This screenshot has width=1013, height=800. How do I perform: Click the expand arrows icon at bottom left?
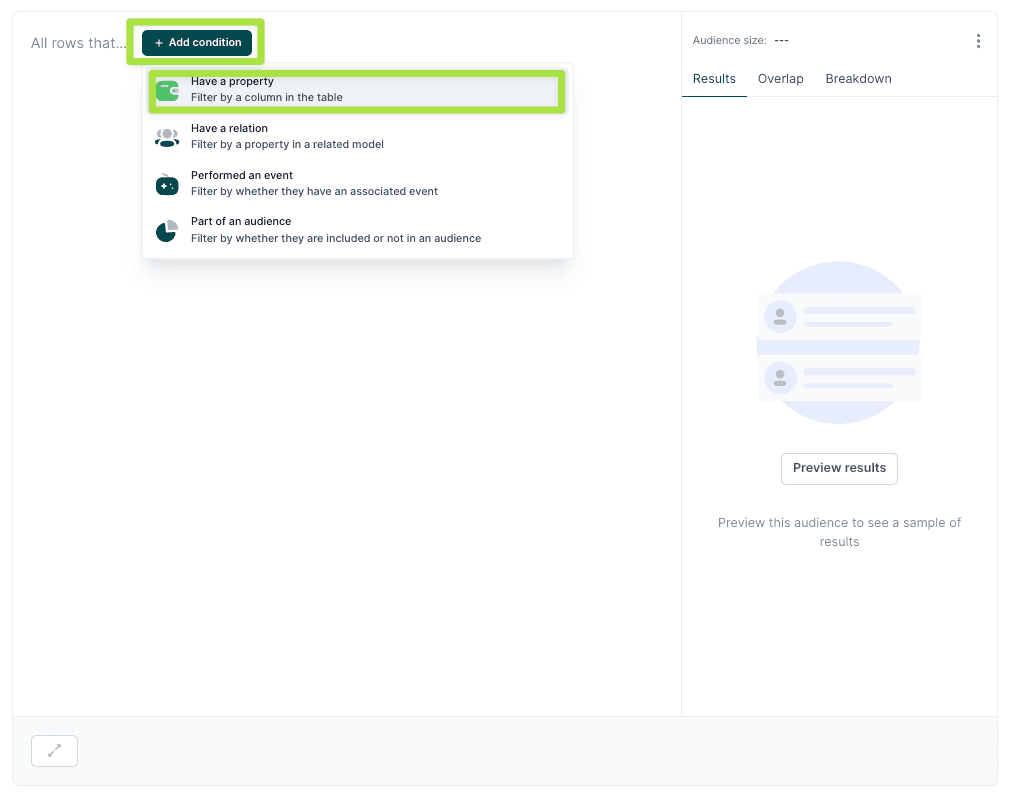(x=55, y=750)
